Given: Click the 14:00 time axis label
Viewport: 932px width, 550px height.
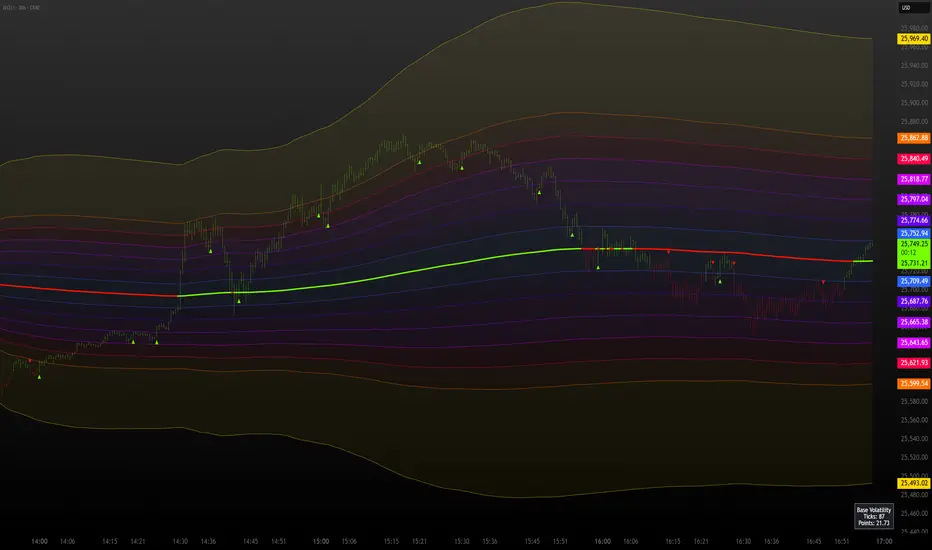Looking at the screenshot, I should click(x=39, y=542).
